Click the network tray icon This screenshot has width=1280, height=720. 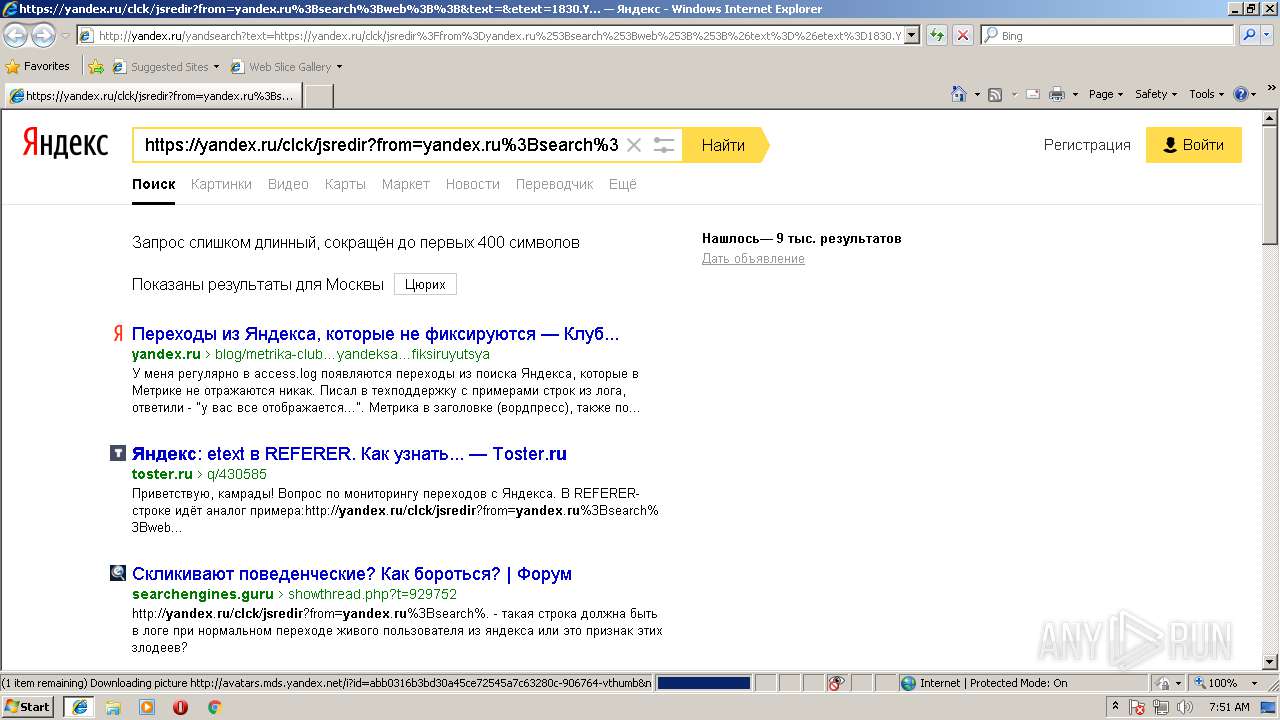1159,707
